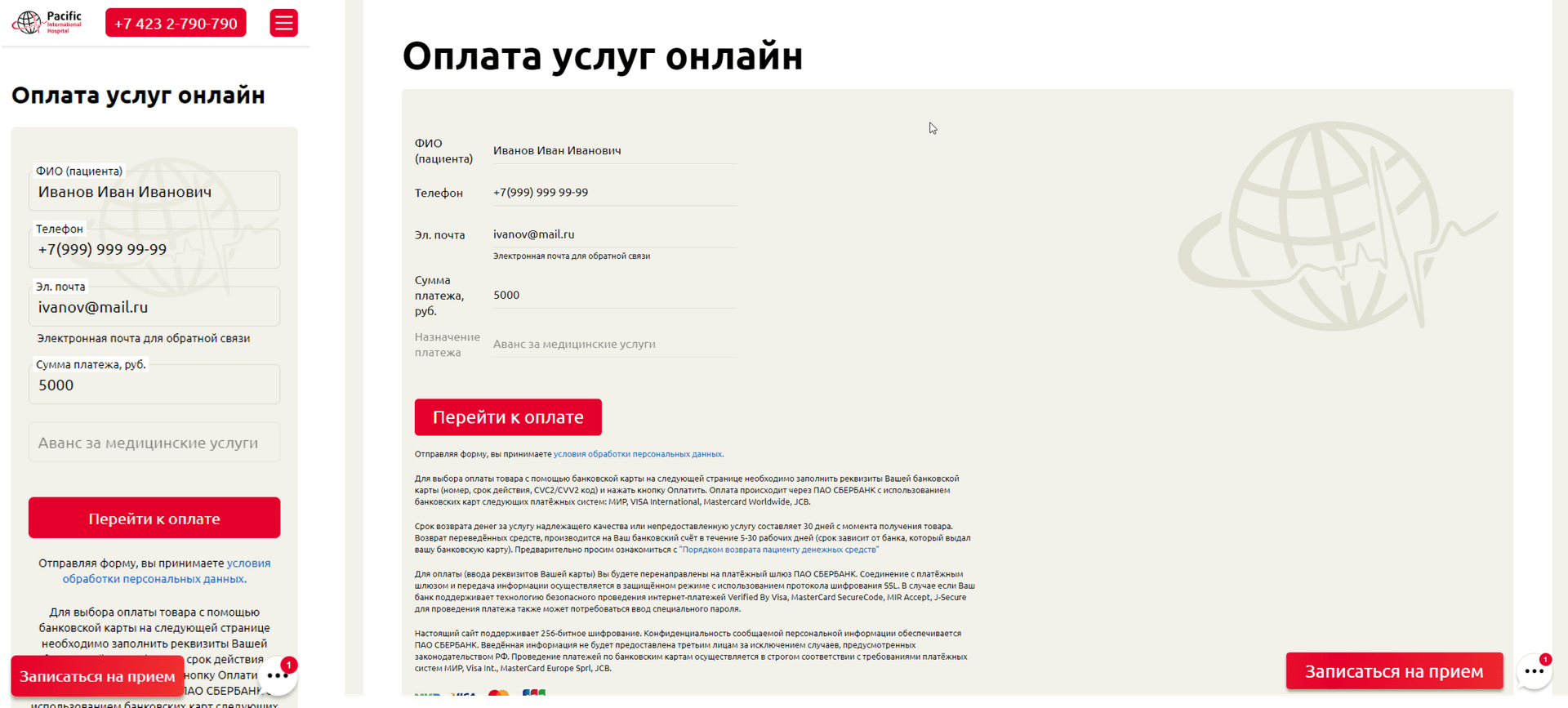
Task: Click mobile Записаться на прием button
Action: coord(97,676)
